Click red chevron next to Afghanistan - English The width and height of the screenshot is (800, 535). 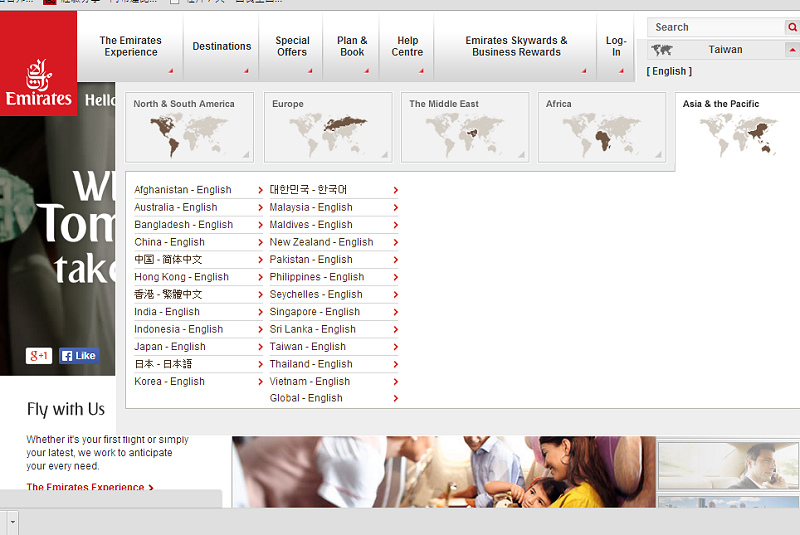point(260,190)
